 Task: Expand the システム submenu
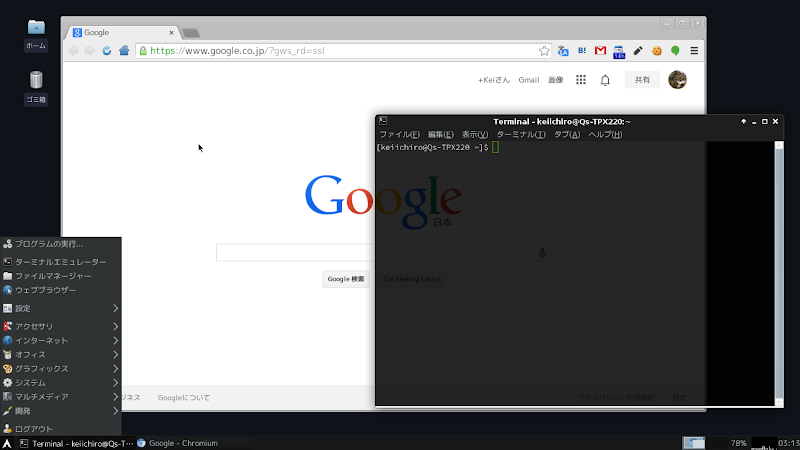[61, 383]
